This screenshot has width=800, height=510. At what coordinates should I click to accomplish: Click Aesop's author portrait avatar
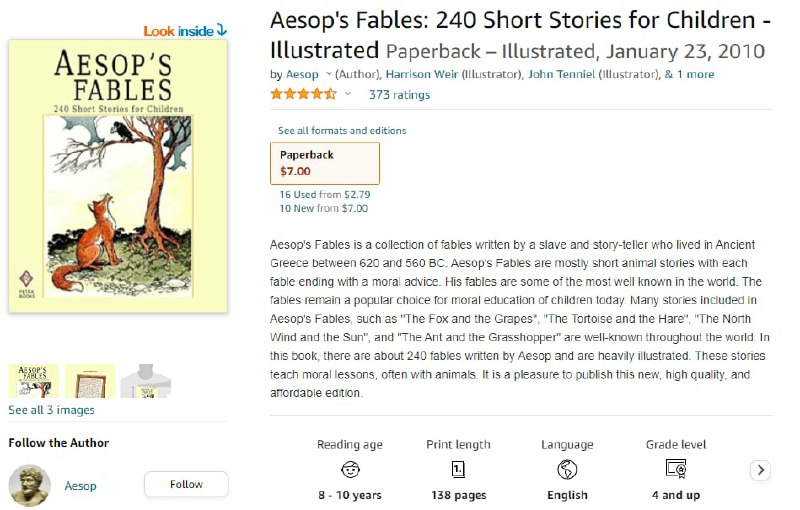[30, 486]
